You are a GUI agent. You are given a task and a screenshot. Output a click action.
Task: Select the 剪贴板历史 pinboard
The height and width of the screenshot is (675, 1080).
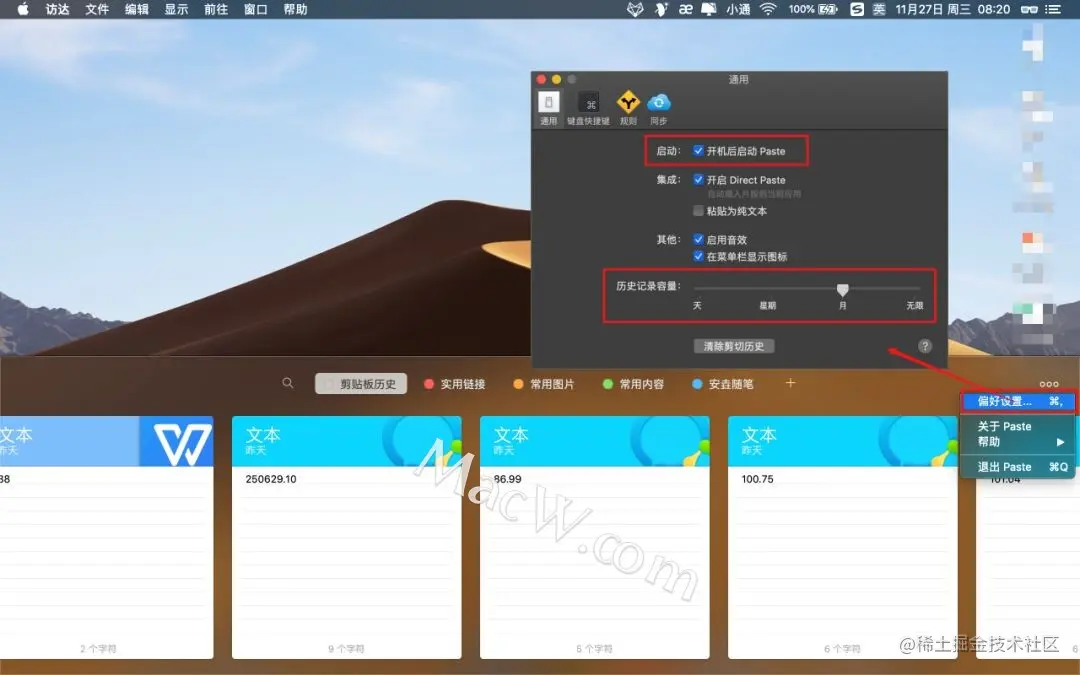tap(361, 384)
